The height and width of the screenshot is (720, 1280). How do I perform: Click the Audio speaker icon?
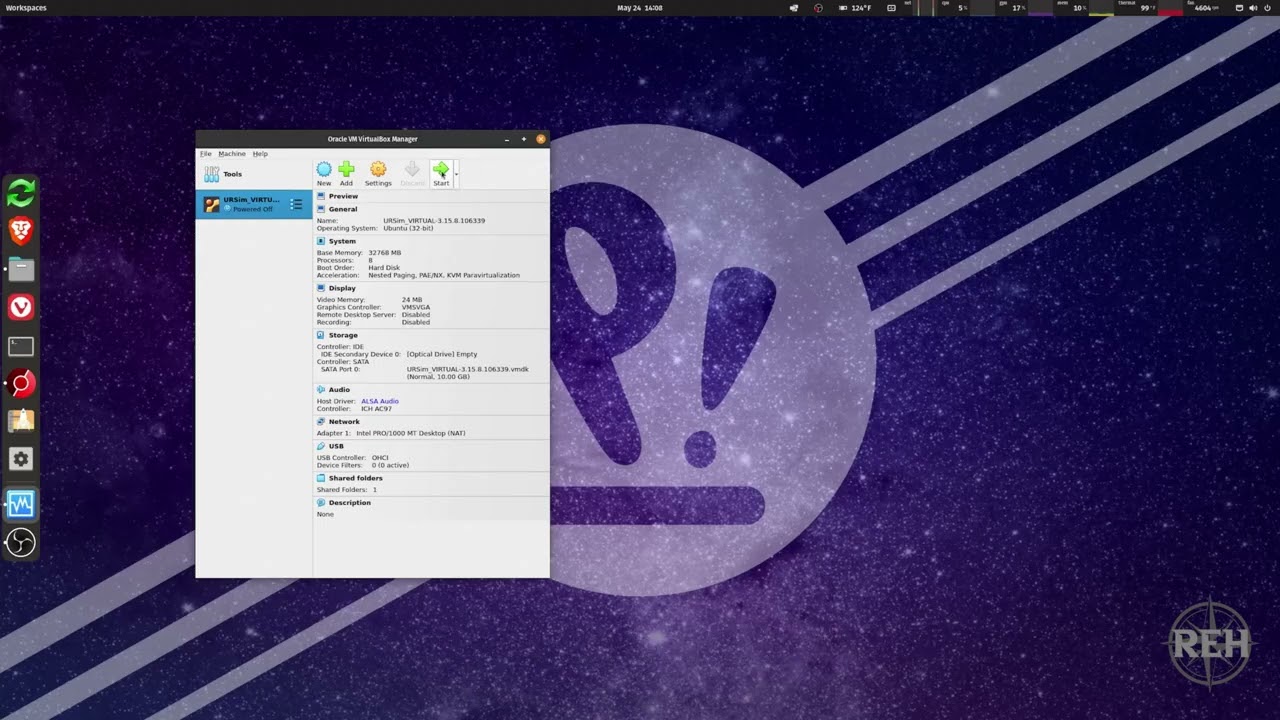(x=321, y=389)
